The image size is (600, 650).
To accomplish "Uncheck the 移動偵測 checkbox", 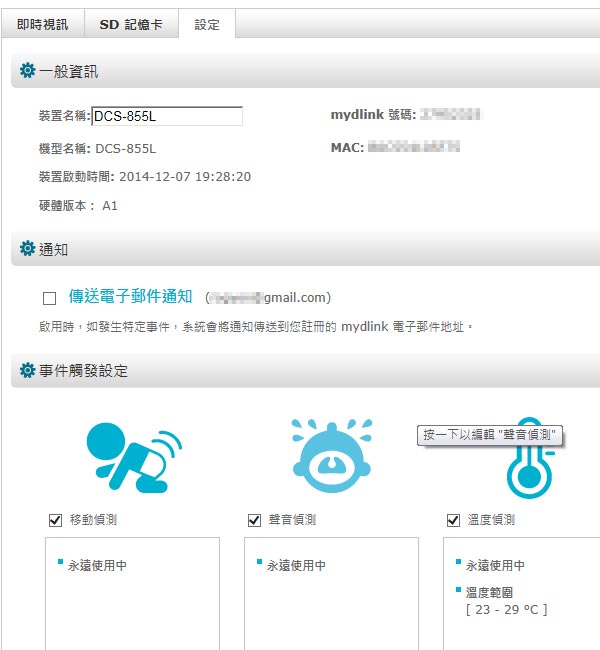I will [55, 520].
